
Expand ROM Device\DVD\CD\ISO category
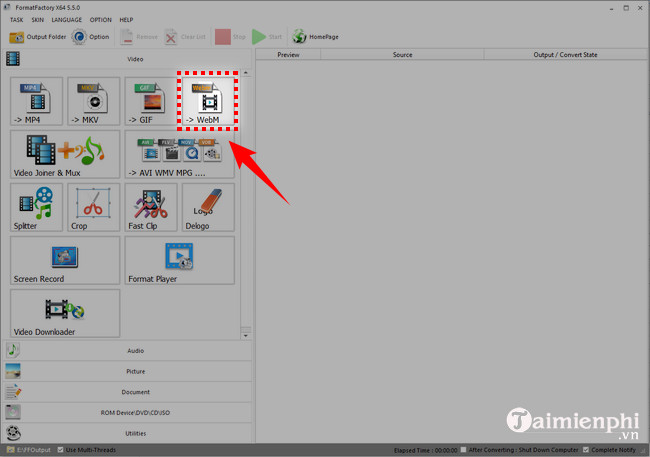(128, 413)
